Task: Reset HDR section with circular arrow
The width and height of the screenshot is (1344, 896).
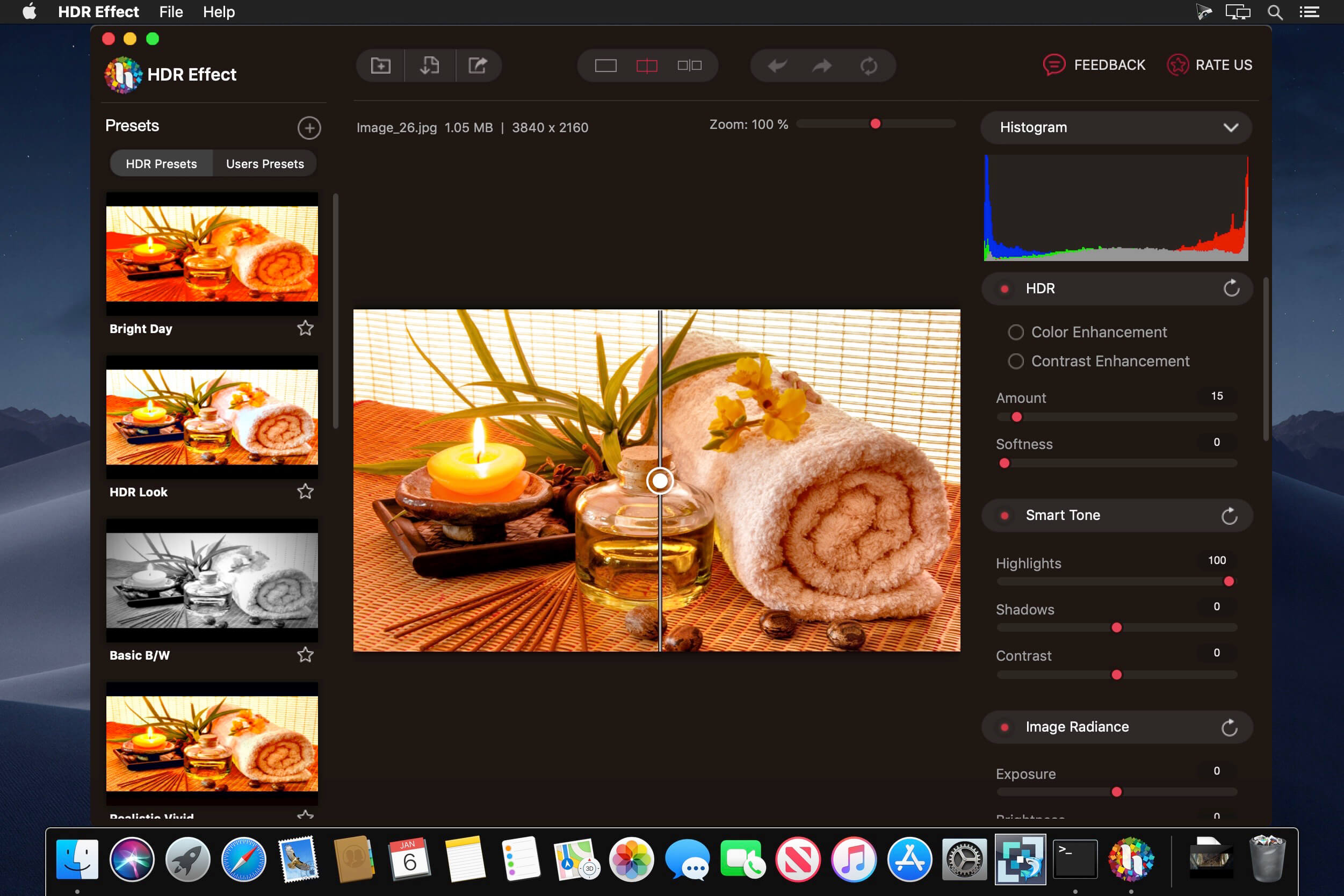Action: pos(1231,288)
